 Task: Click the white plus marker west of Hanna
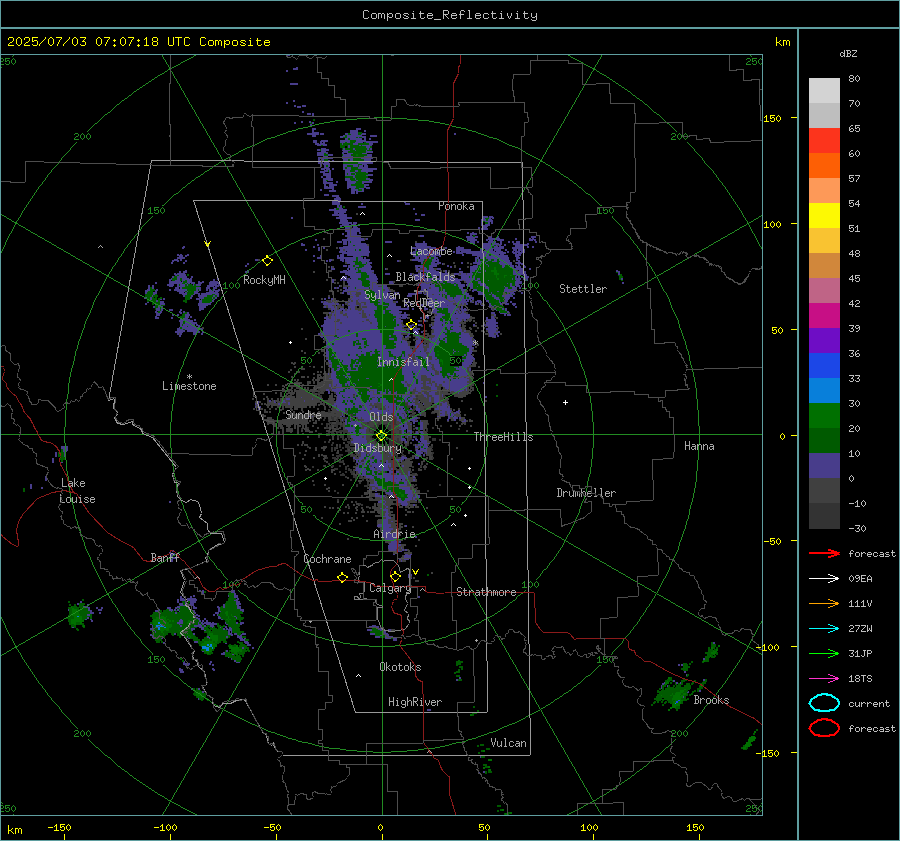565,402
